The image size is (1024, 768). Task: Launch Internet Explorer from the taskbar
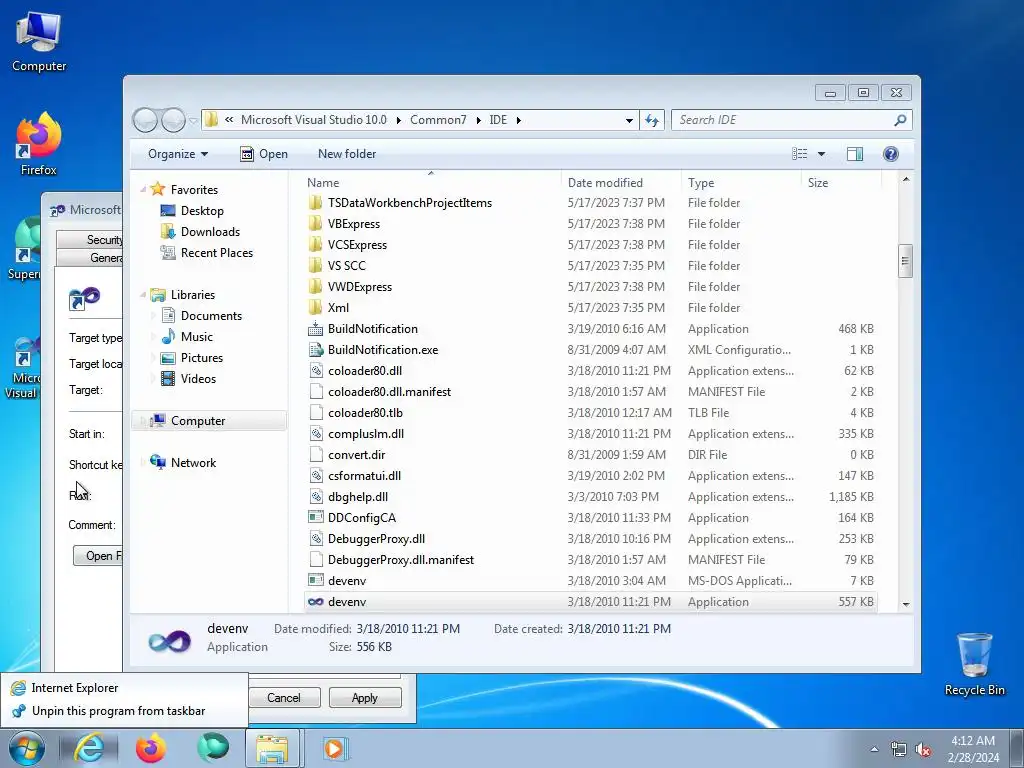pyautogui.click(x=89, y=748)
